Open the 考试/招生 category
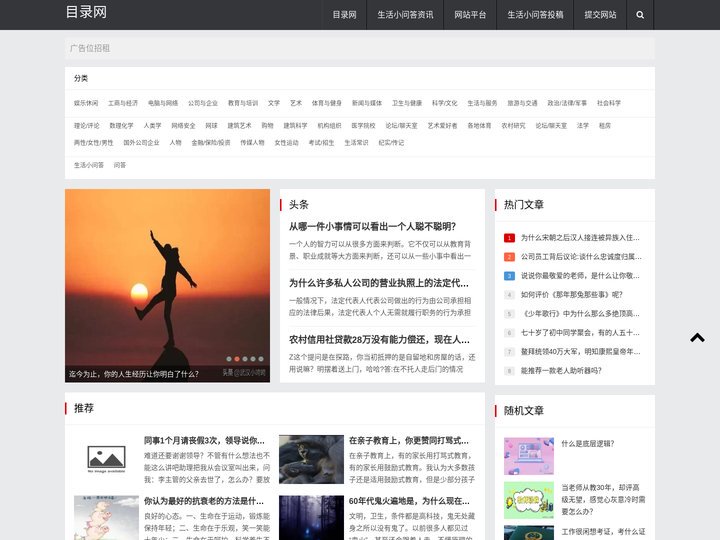Screen dimensions: 720x540 coord(321,143)
